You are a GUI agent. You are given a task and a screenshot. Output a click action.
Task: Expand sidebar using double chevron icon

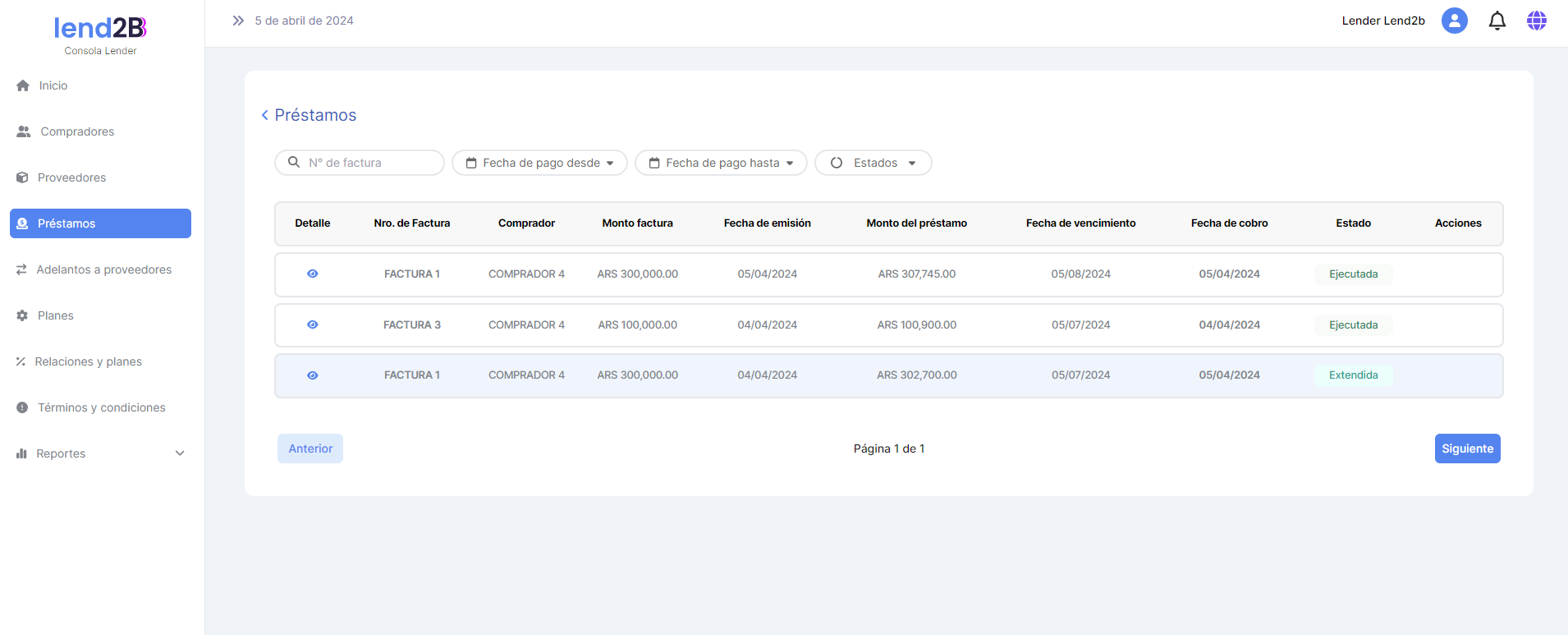click(238, 21)
